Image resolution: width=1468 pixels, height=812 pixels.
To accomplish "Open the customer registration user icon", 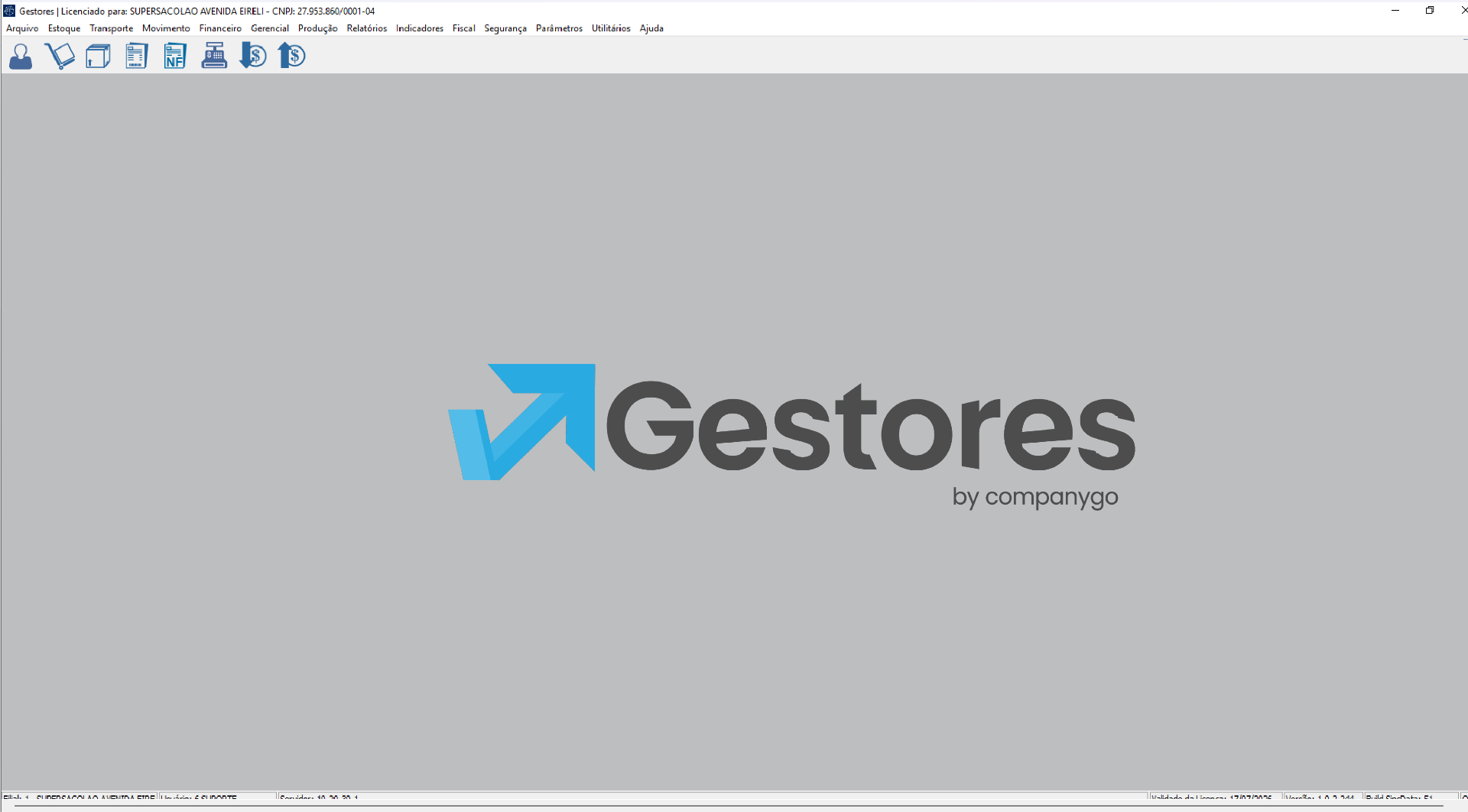I will point(21,57).
